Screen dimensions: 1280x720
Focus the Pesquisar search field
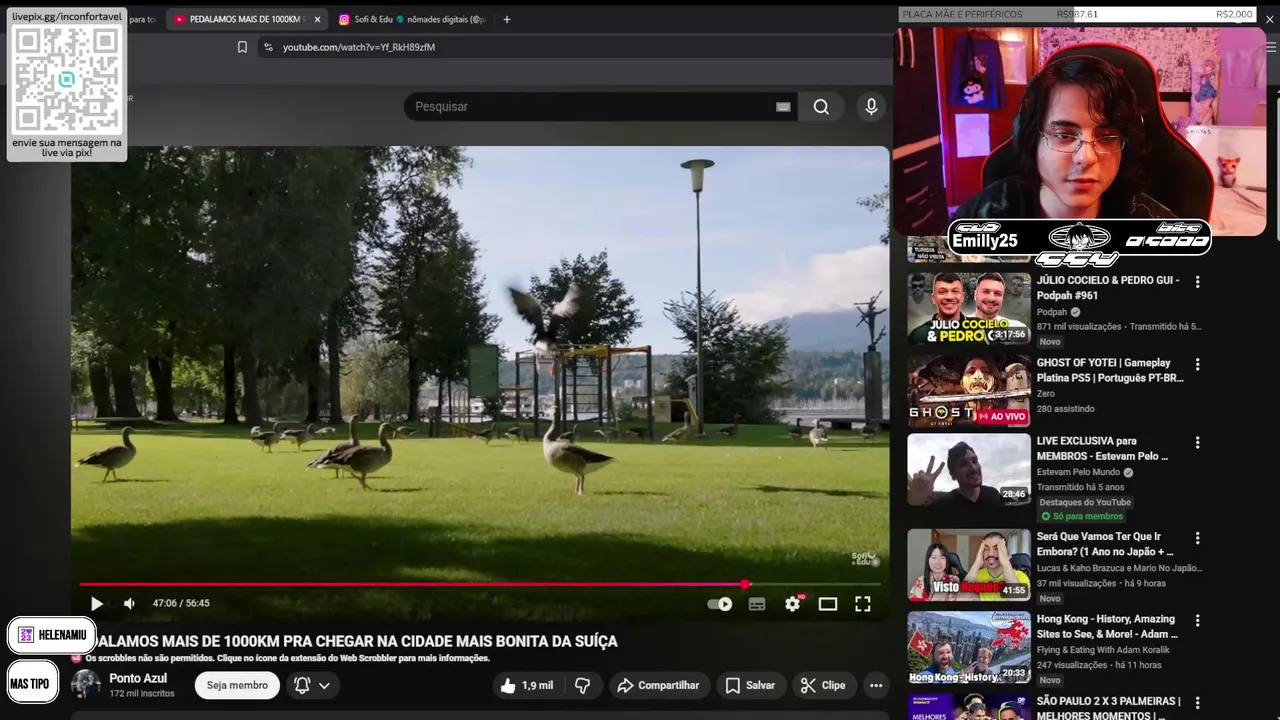tap(590, 107)
